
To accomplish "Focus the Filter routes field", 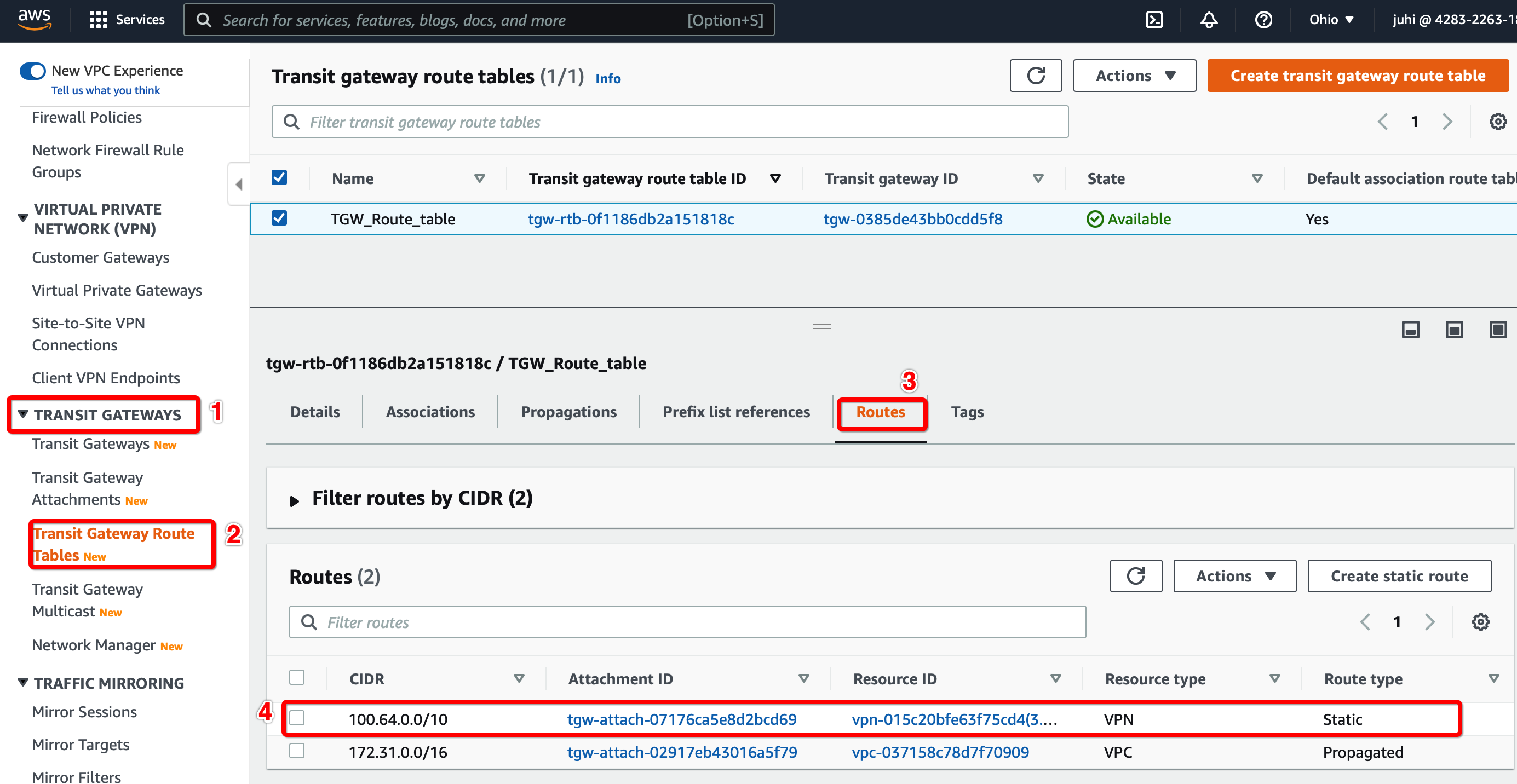I will (x=688, y=622).
